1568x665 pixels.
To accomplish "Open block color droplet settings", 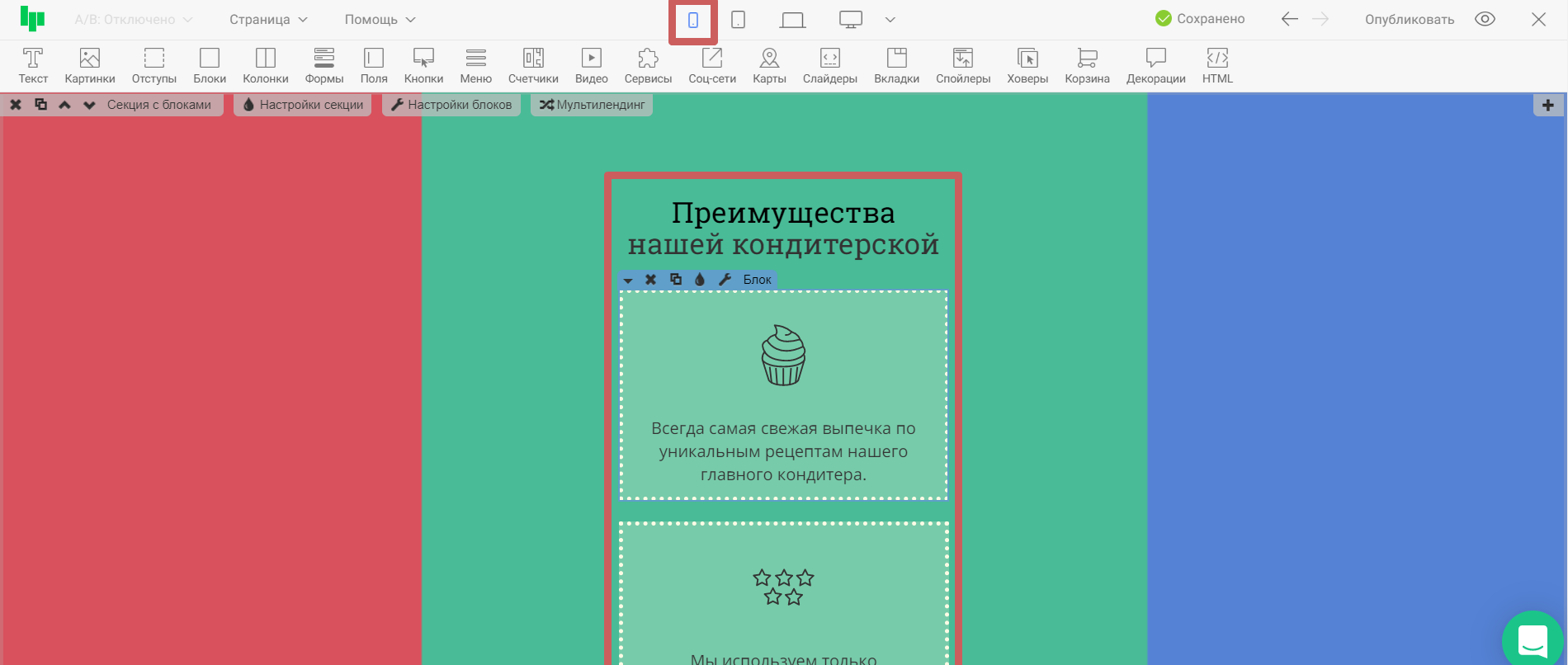I will pos(700,280).
